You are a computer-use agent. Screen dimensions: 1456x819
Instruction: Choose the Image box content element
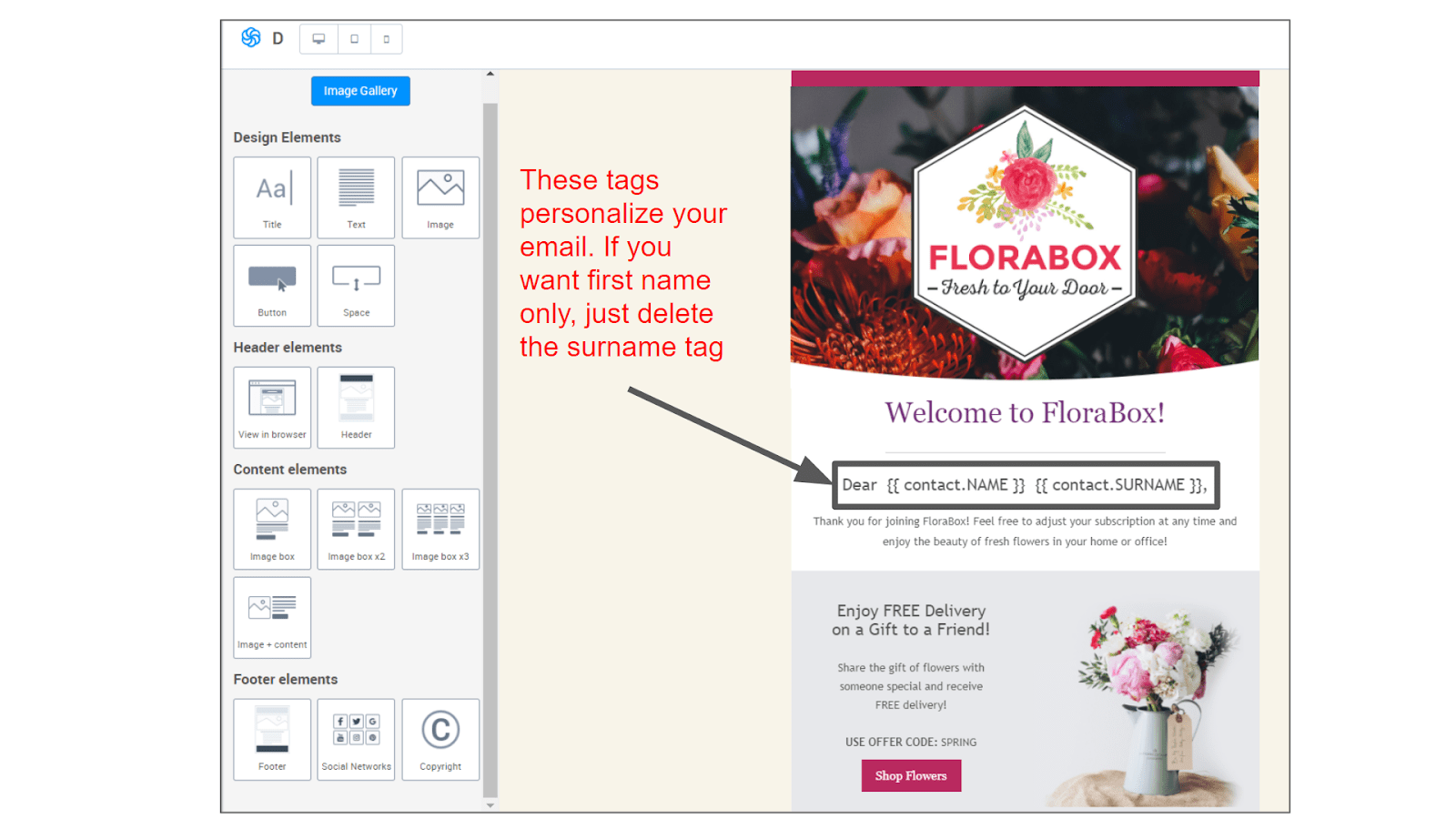[272, 530]
